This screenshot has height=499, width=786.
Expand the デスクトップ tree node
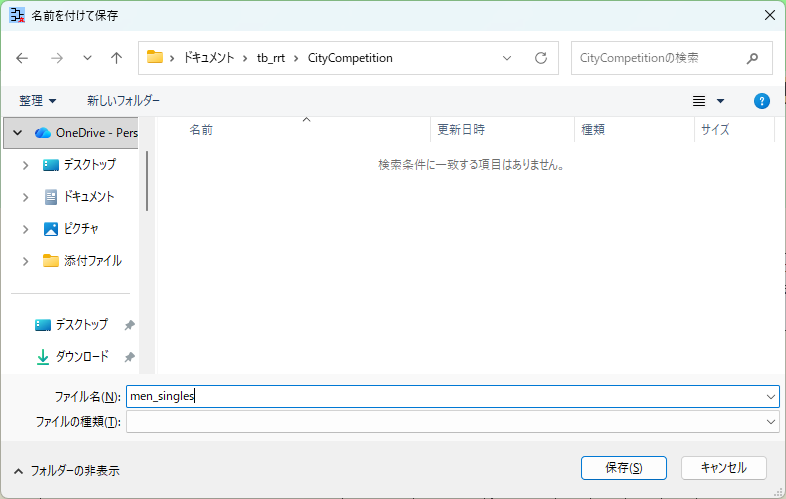tap(26, 165)
